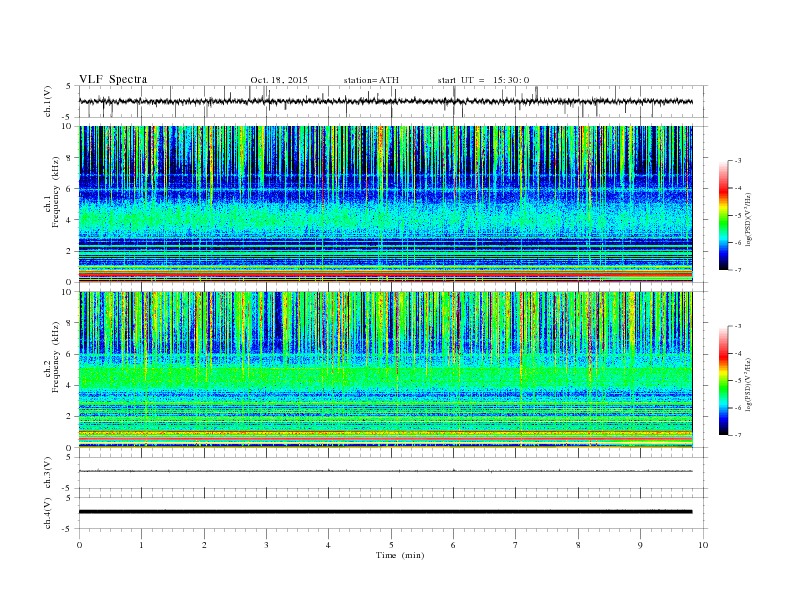Click the time axis tick label '5'
This screenshot has height=612, width=792.
pos(391,545)
